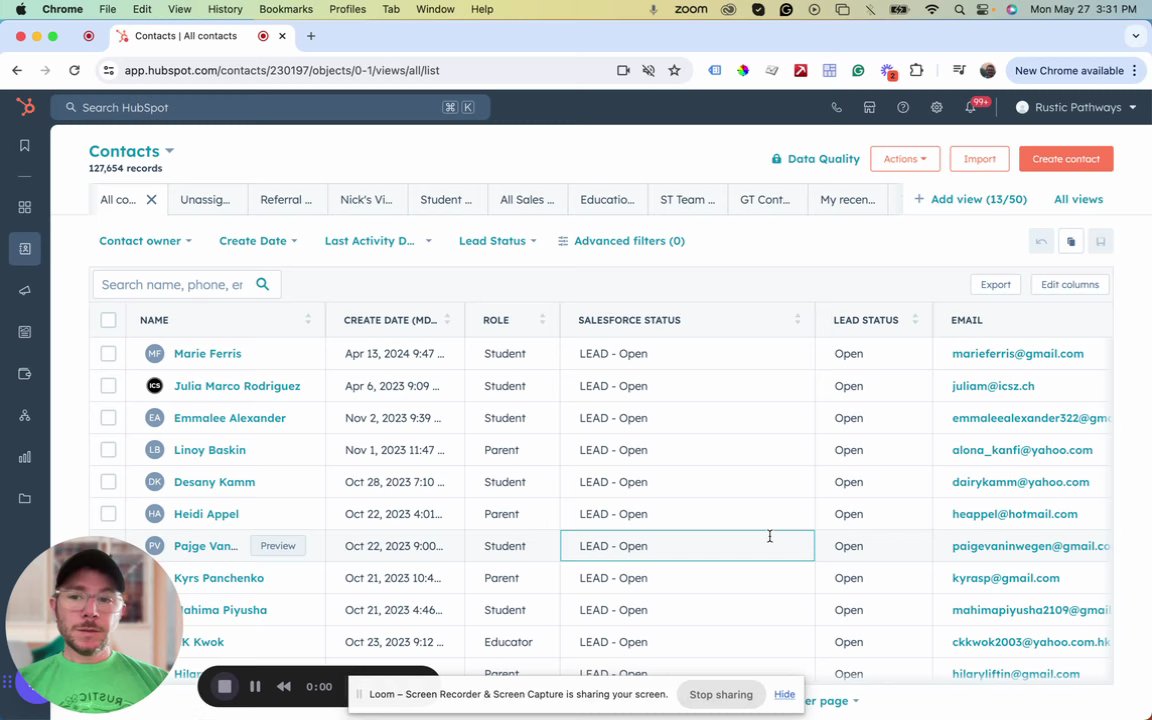Open the HubSpot marketplace icon
This screenshot has height=720, width=1152.
point(869,107)
